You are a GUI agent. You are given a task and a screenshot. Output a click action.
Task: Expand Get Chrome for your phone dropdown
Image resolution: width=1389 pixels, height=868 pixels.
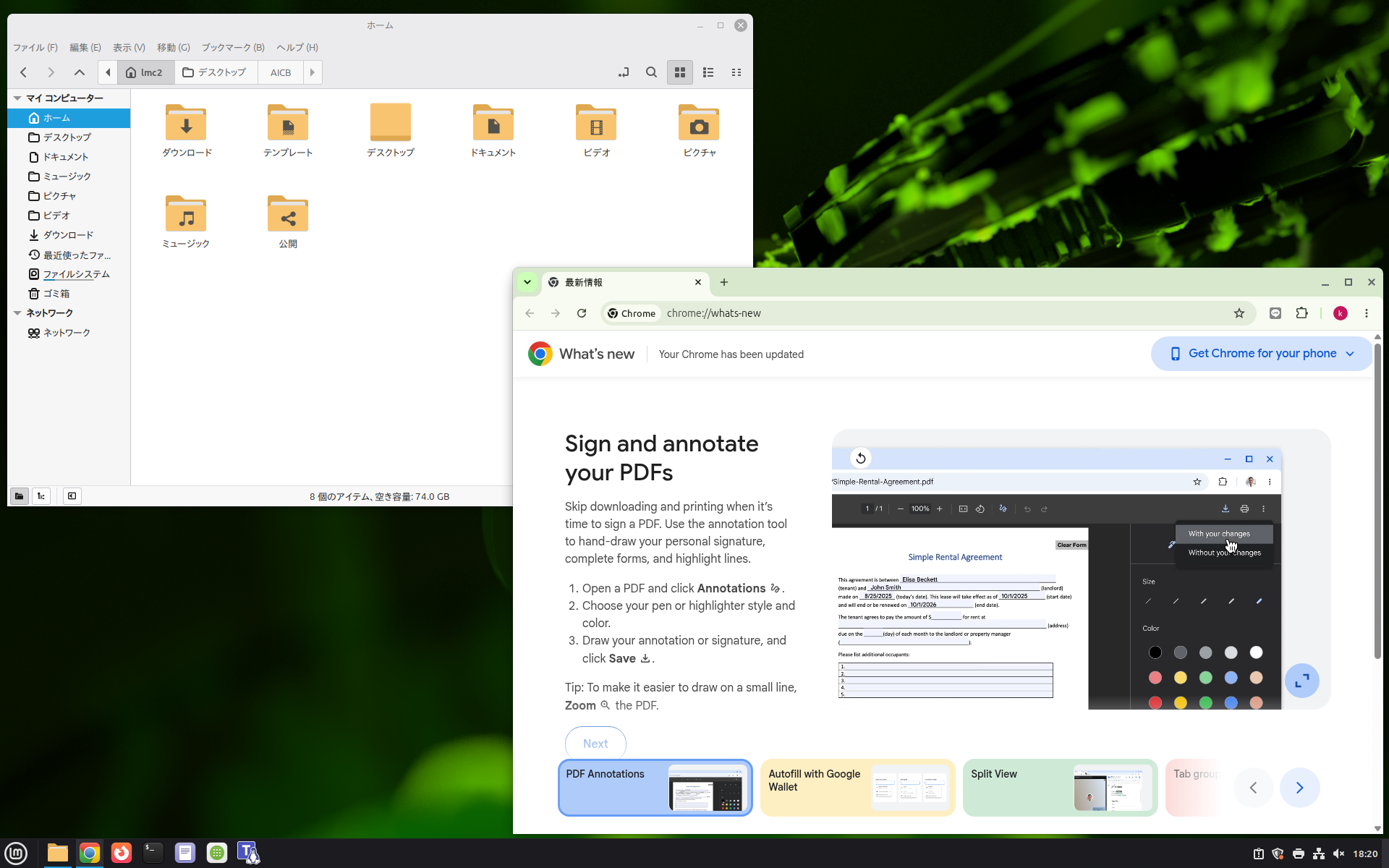click(1262, 354)
